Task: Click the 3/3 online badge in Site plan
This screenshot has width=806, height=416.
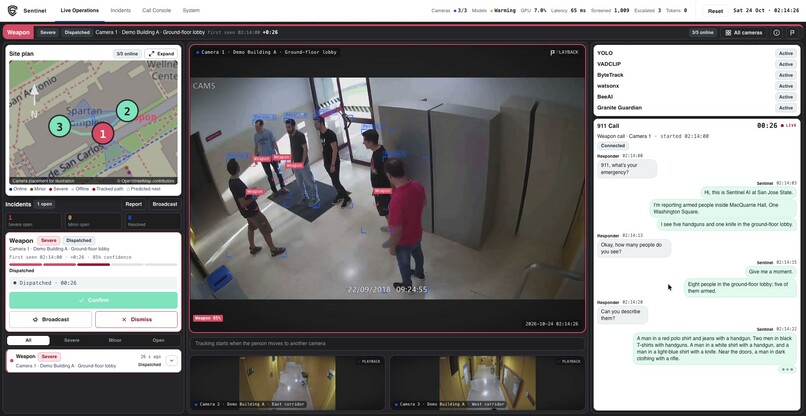Action: [x=127, y=53]
